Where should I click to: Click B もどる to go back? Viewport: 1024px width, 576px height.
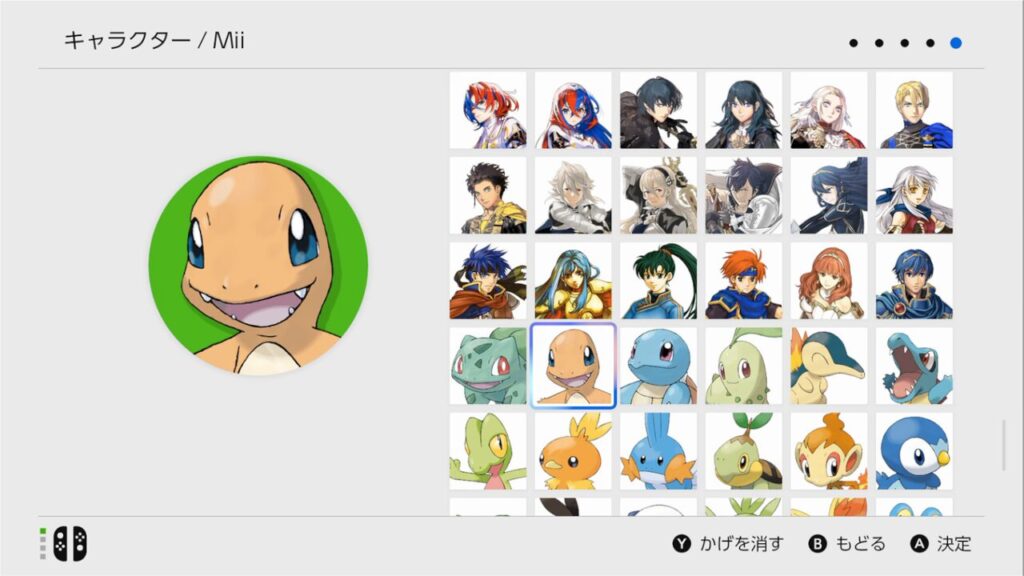(847, 543)
